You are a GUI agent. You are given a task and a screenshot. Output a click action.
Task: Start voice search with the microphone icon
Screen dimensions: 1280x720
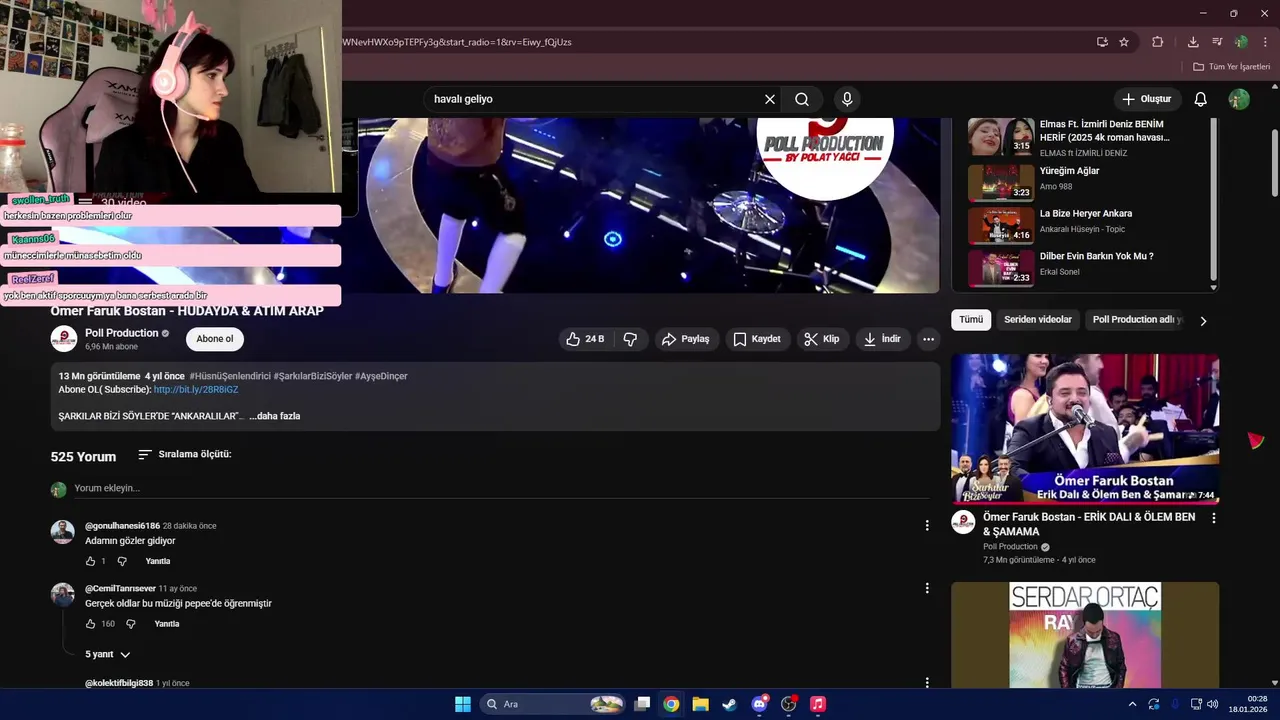[847, 99]
